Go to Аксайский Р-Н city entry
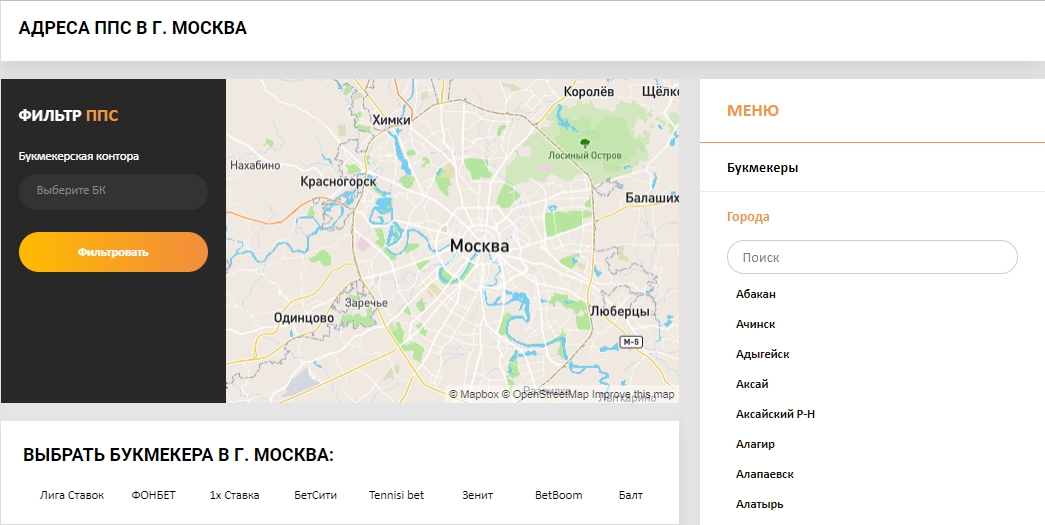Viewport: 1045px width, 525px height. tap(776, 414)
